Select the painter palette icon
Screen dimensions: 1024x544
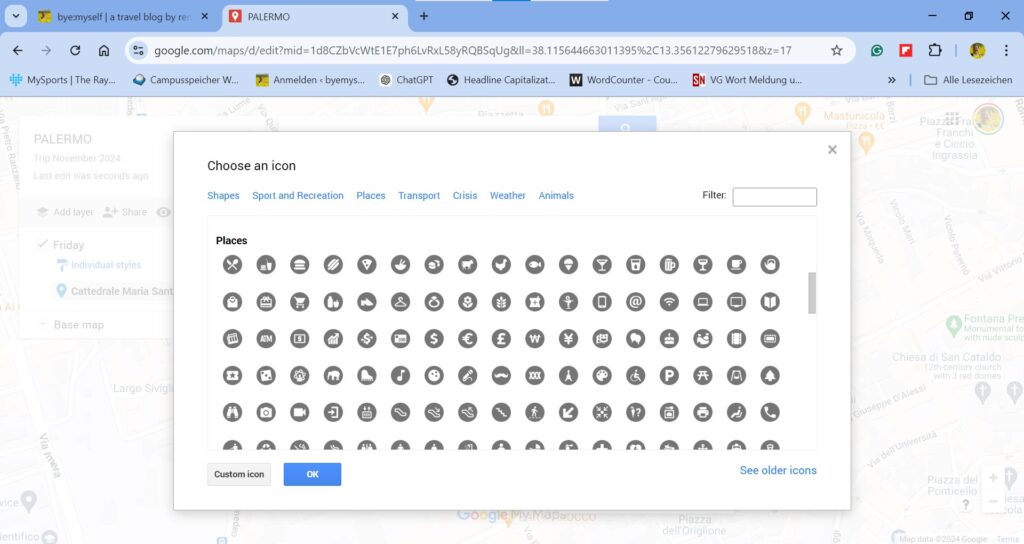click(x=602, y=376)
